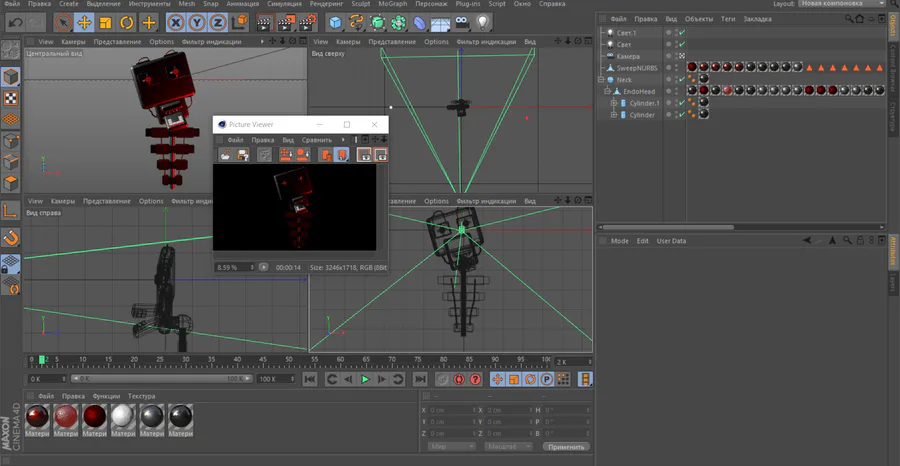Click the Применить button
Image resolution: width=900 pixels, height=466 pixels.
[x=567, y=447]
